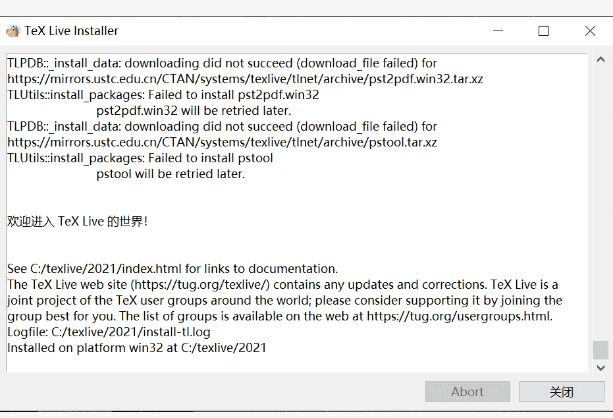Maximize the installer window

click(543, 31)
